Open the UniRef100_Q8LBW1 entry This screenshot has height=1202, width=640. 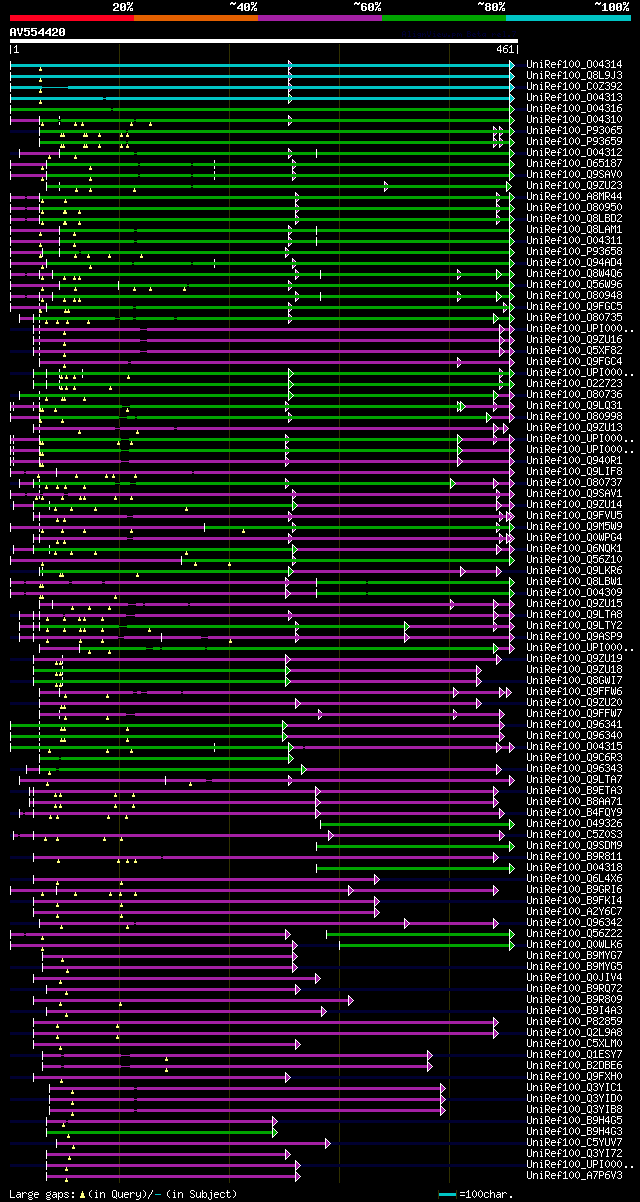pos(574,581)
